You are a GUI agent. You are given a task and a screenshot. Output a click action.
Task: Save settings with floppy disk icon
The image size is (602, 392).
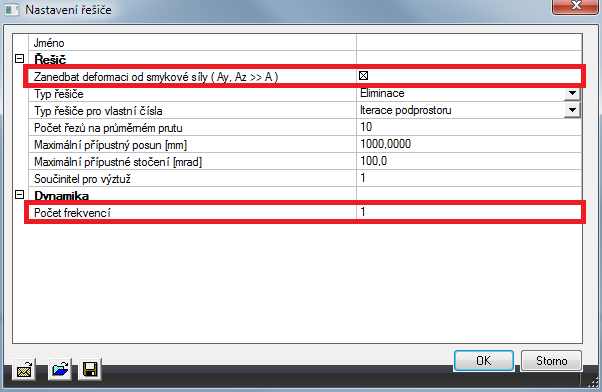pyautogui.click(x=90, y=370)
